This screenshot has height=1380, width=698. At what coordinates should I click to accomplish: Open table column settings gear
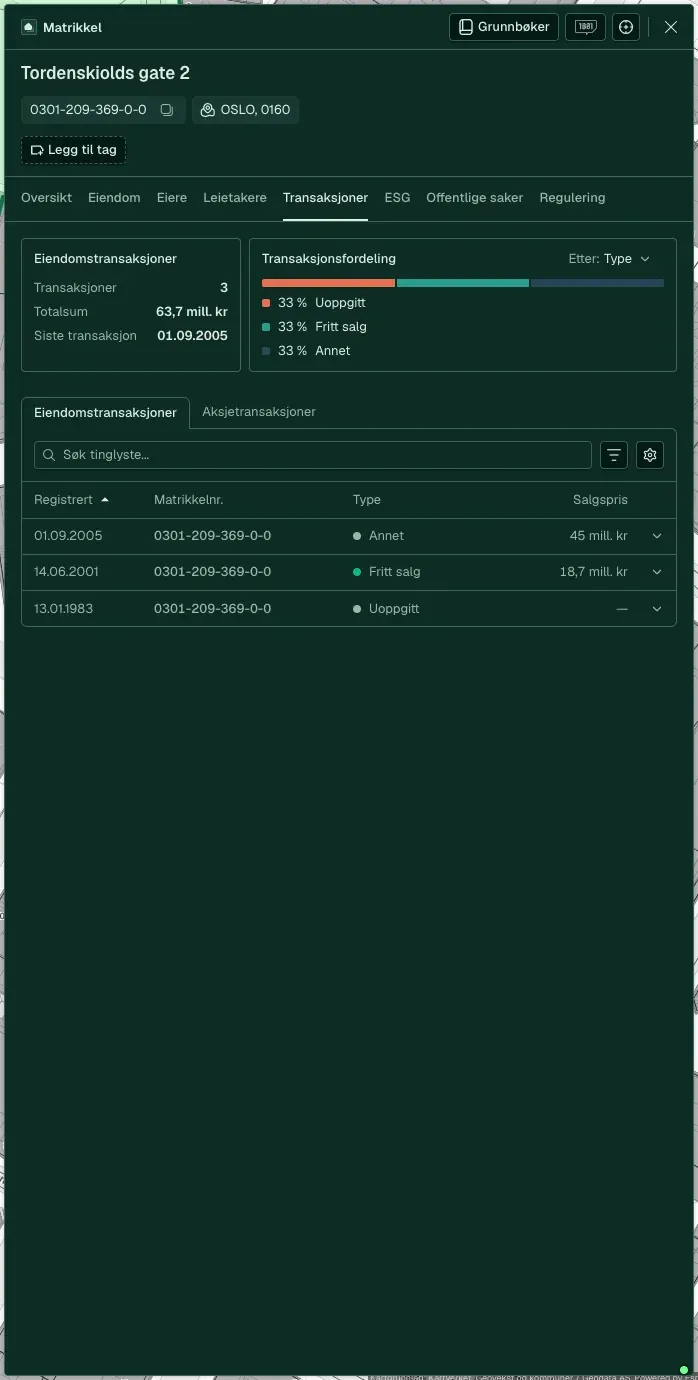click(x=650, y=455)
